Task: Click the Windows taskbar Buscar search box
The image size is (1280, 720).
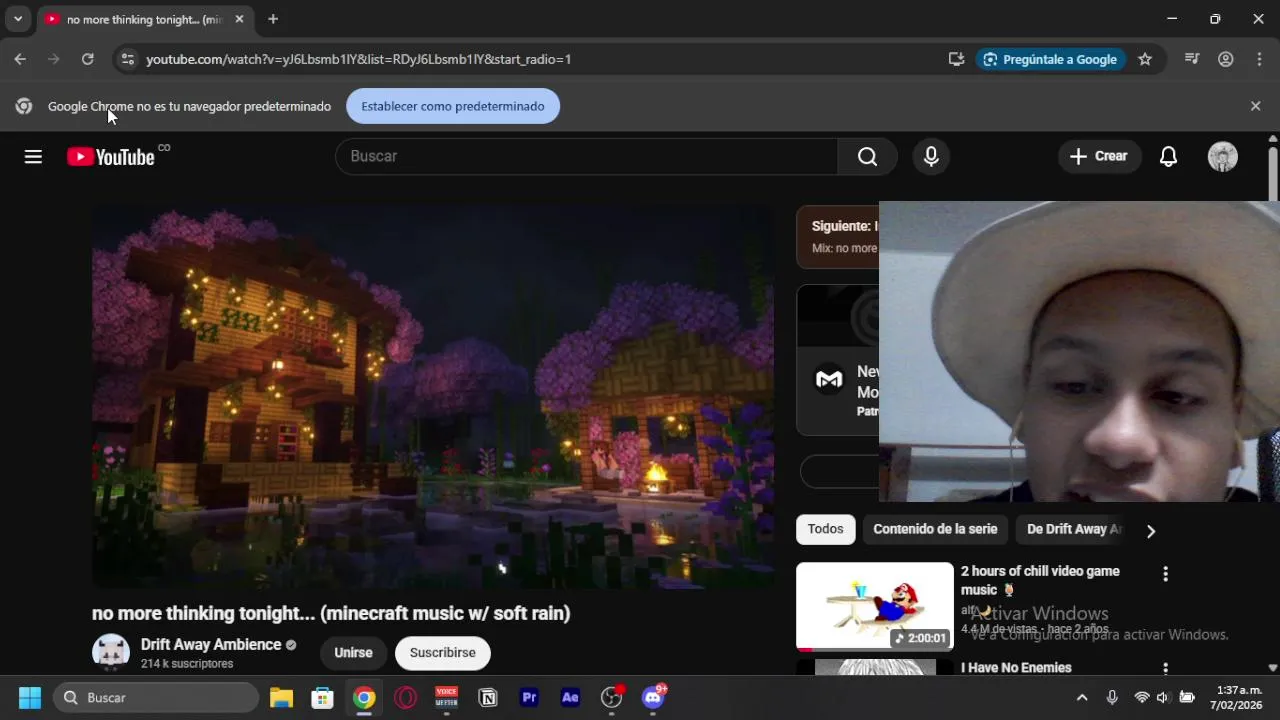Action: coord(156,697)
